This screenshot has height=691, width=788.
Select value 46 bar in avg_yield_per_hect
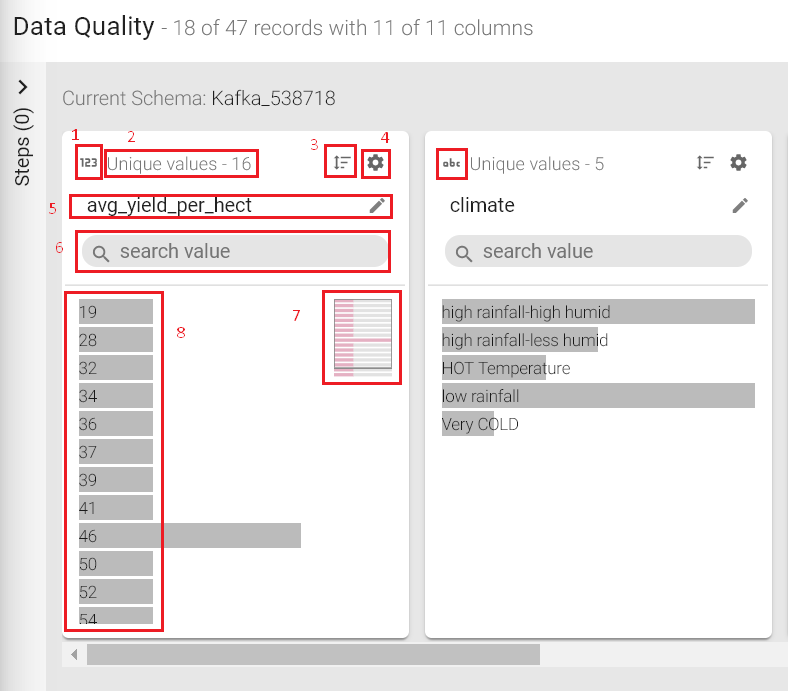(x=190, y=536)
